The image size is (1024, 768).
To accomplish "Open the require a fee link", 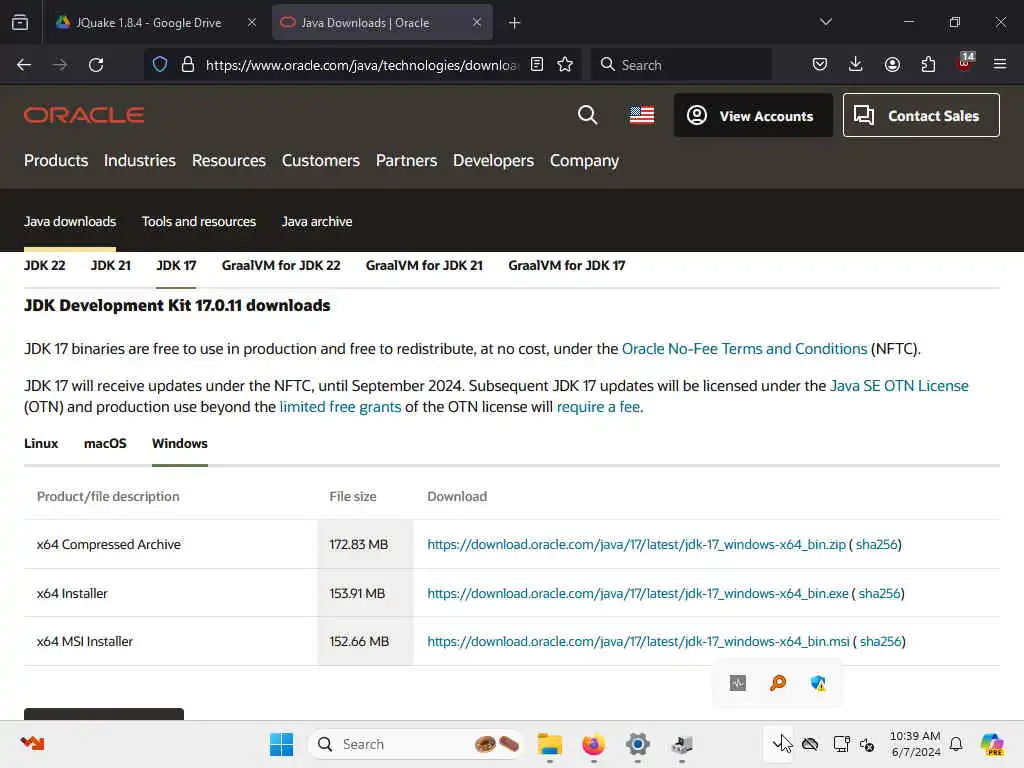I will (x=598, y=407).
